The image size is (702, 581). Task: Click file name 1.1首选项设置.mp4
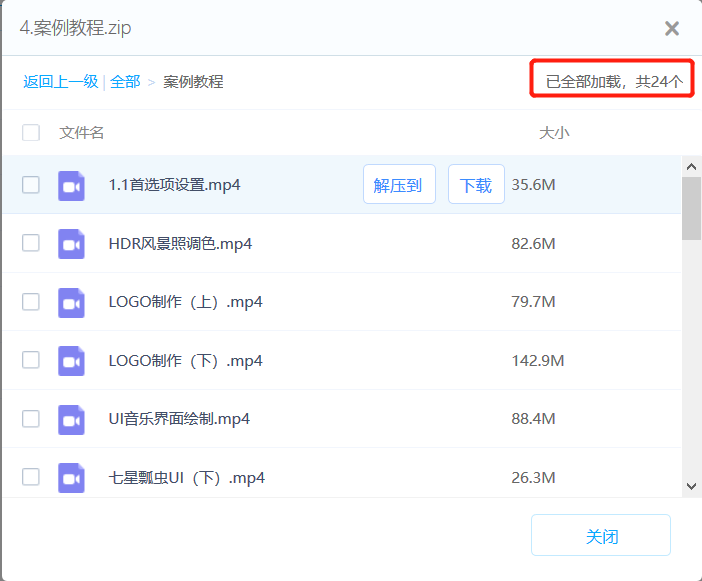click(175, 185)
